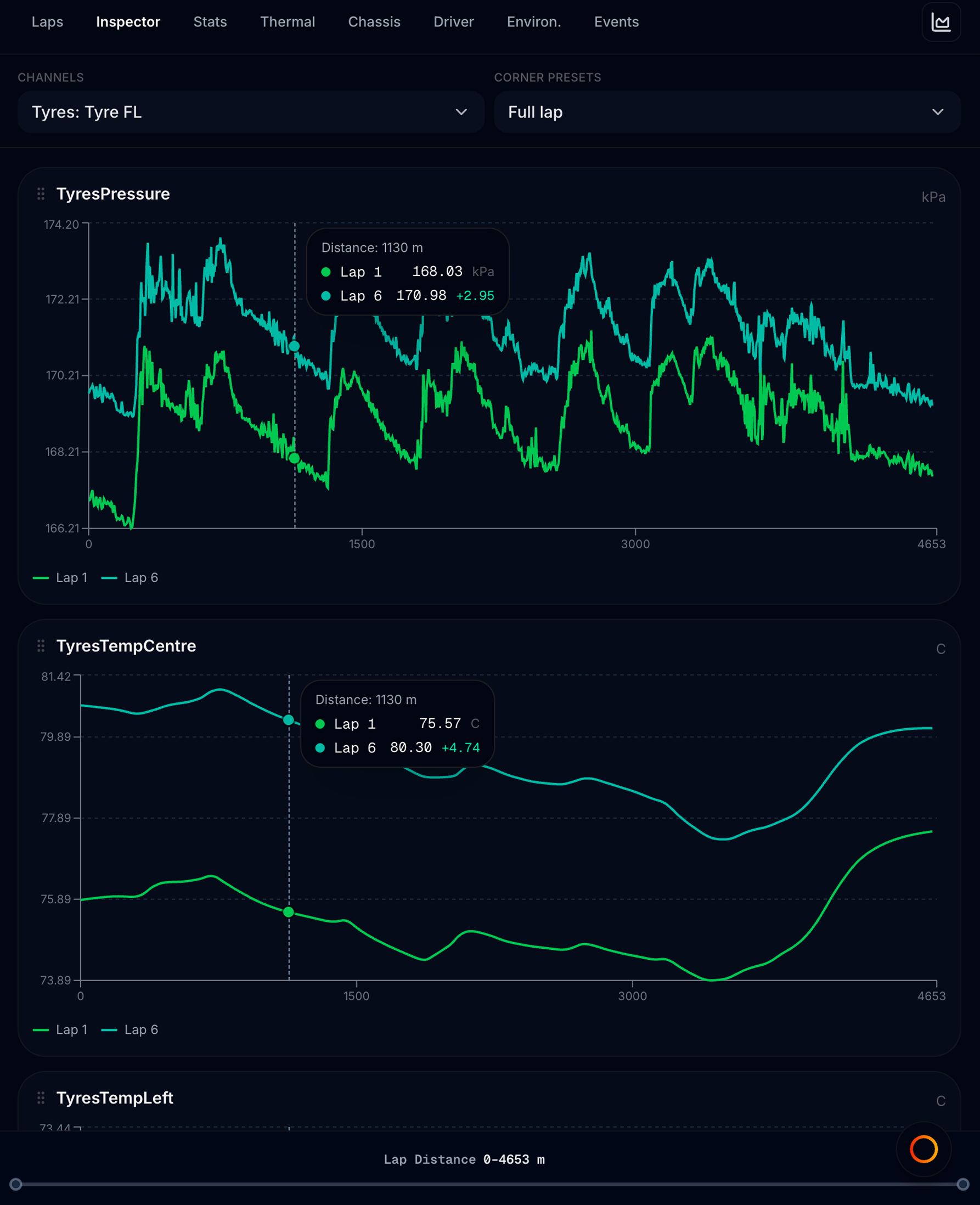This screenshot has width=980, height=1205.
Task: Open the Tyres: Tyre FL channels dropdown
Action: pyautogui.click(x=251, y=112)
